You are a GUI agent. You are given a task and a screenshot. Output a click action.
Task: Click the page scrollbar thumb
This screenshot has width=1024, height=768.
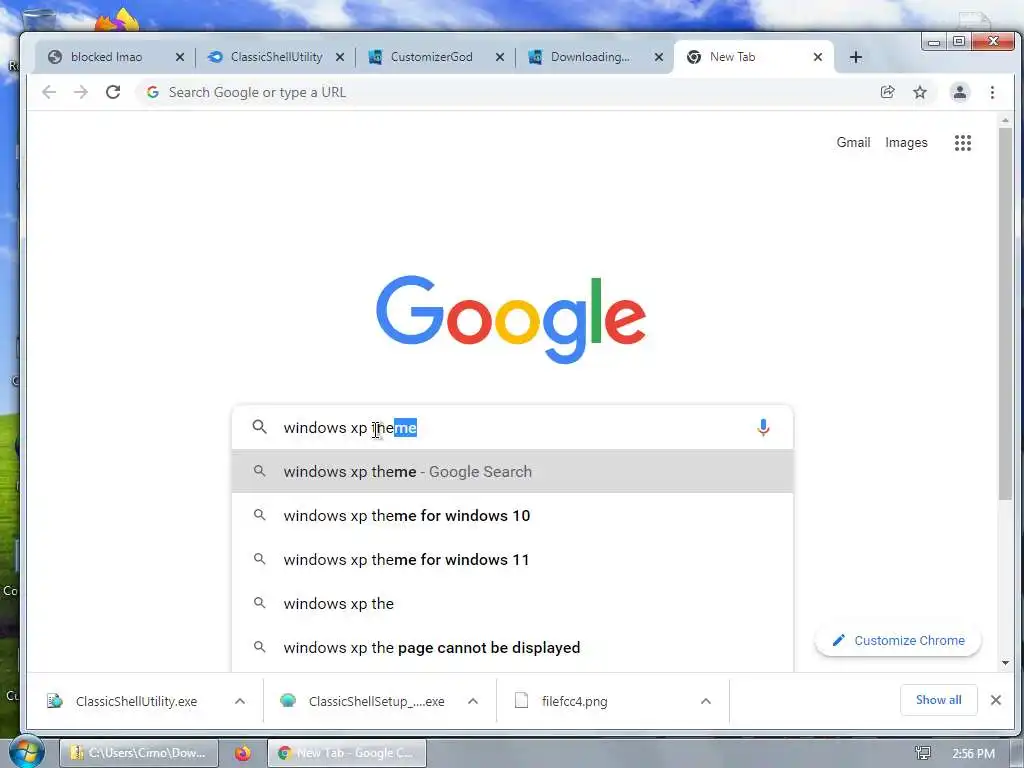(x=1005, y=313)
